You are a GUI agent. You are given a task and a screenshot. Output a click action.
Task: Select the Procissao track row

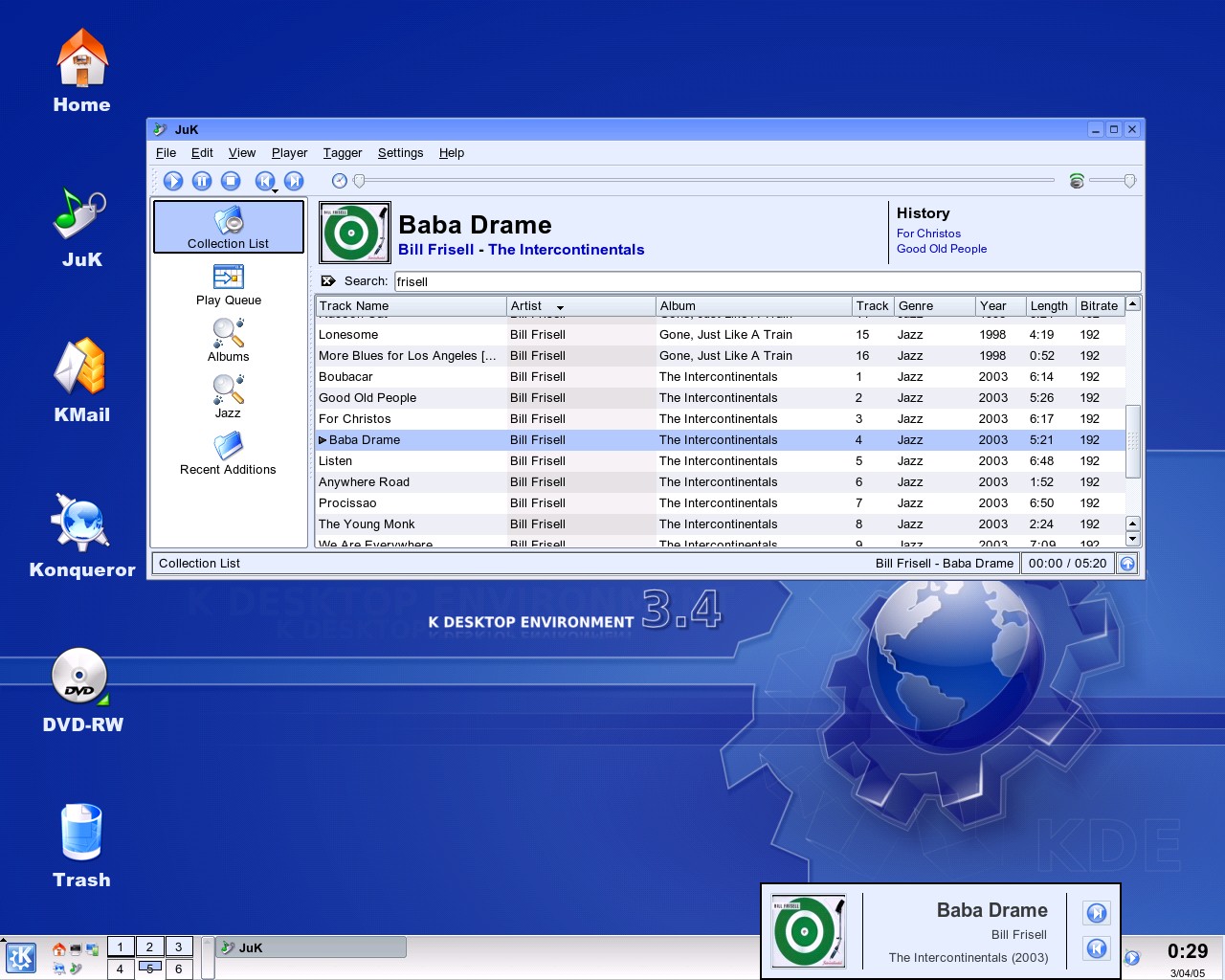(721, 503)
